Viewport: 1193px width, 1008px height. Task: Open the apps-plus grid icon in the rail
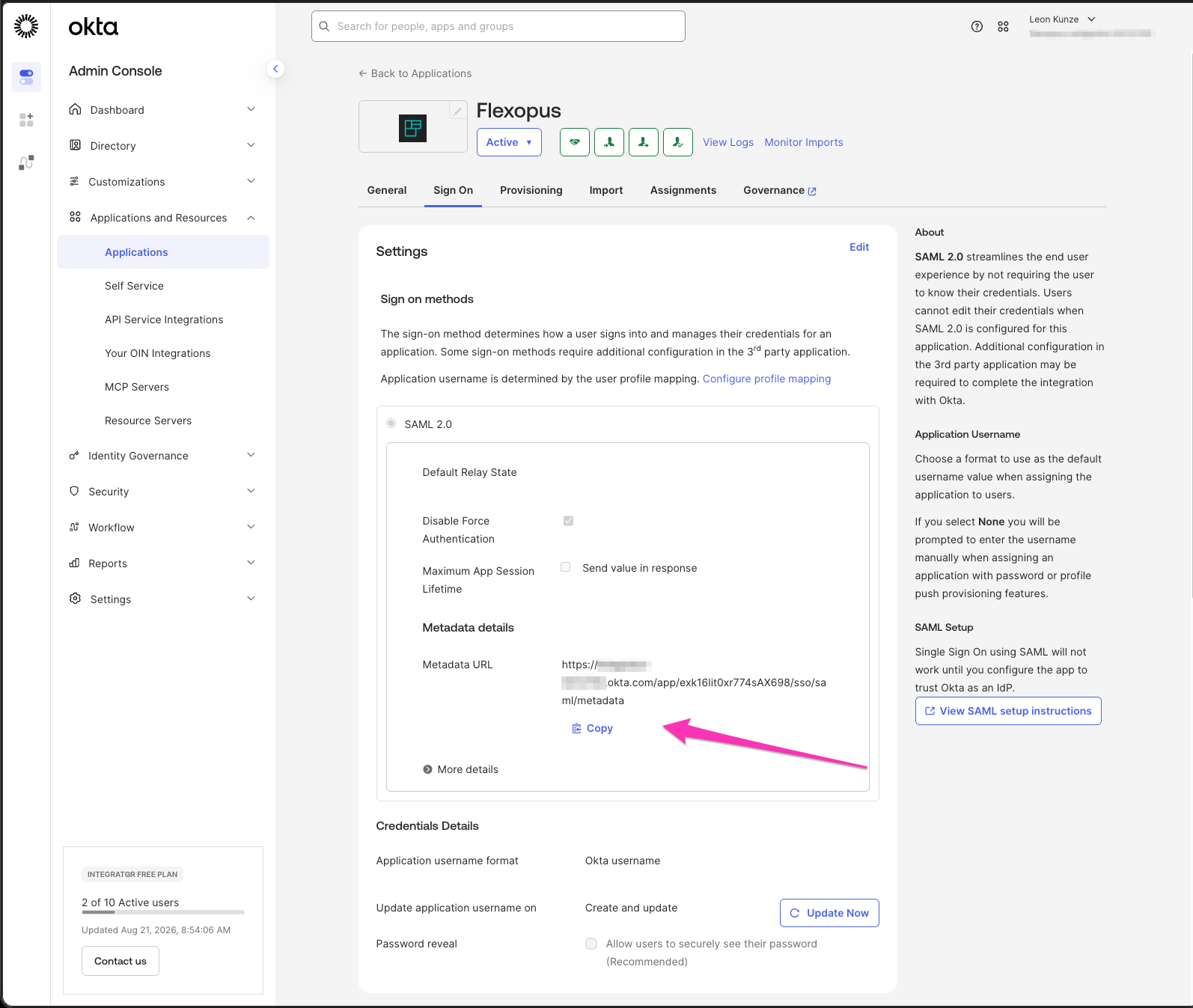[26, 120]
